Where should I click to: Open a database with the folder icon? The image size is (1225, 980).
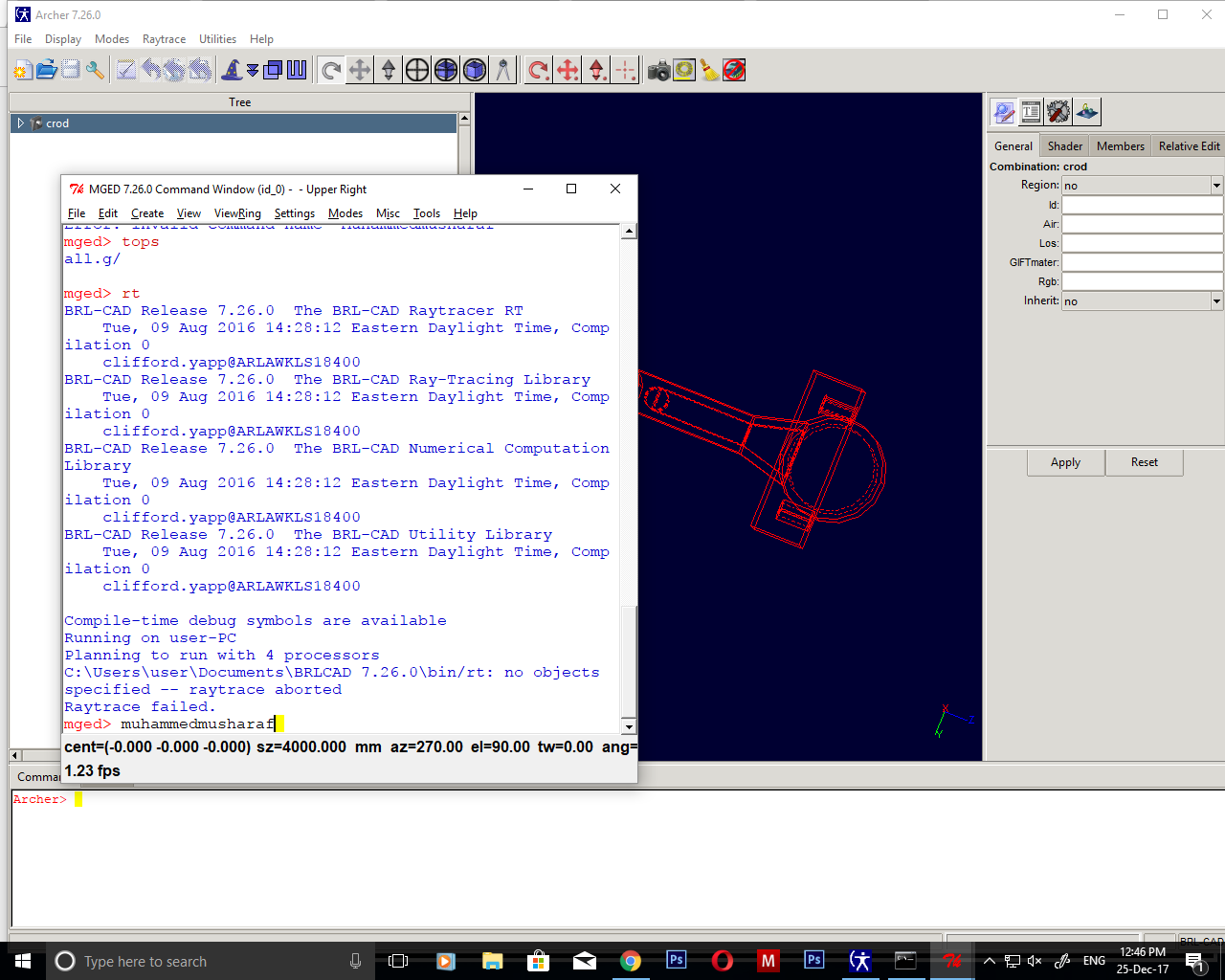[46, 70]
